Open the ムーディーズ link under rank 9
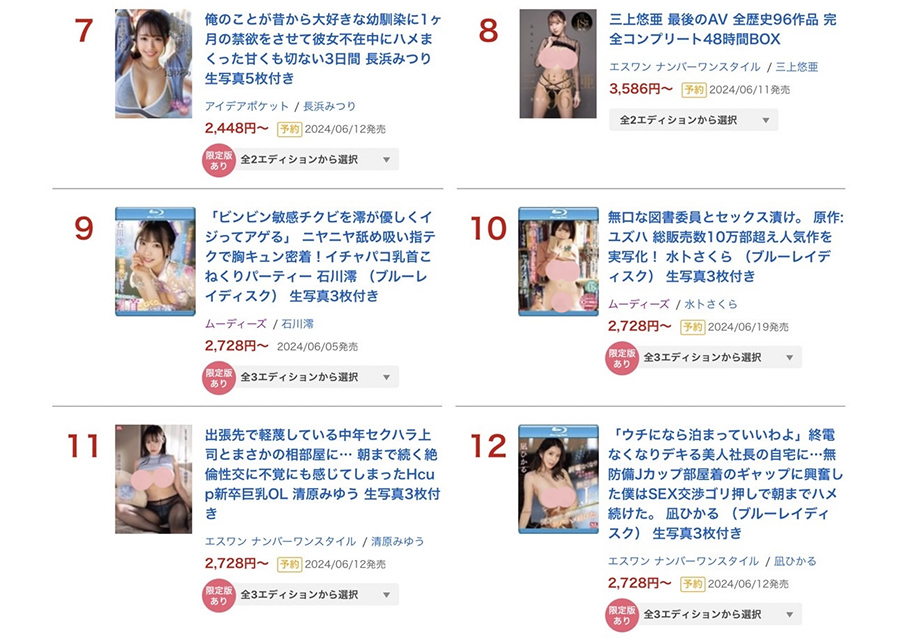Viewport: 900px width, 638px height. click(236, 324)
